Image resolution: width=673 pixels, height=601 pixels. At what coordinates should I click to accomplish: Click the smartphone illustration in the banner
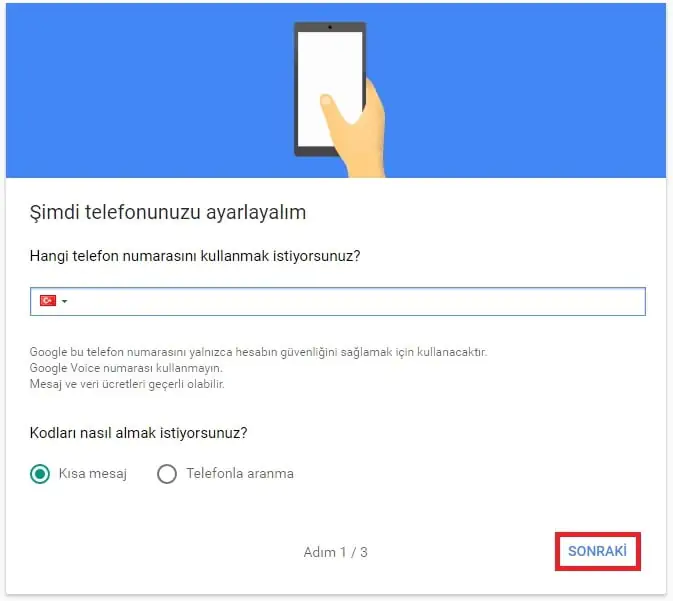pyautogui.click(x=330, y=89)
